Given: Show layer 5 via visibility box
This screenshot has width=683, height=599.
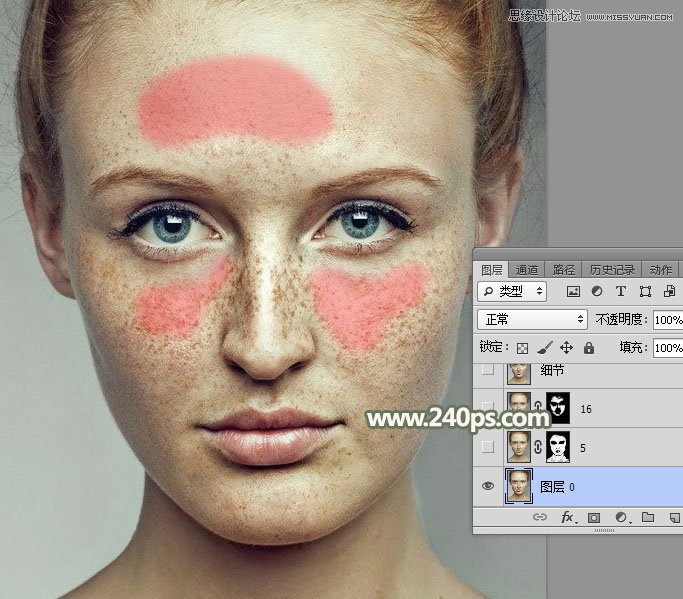Looking at the screenshot, I should point(488,446).
